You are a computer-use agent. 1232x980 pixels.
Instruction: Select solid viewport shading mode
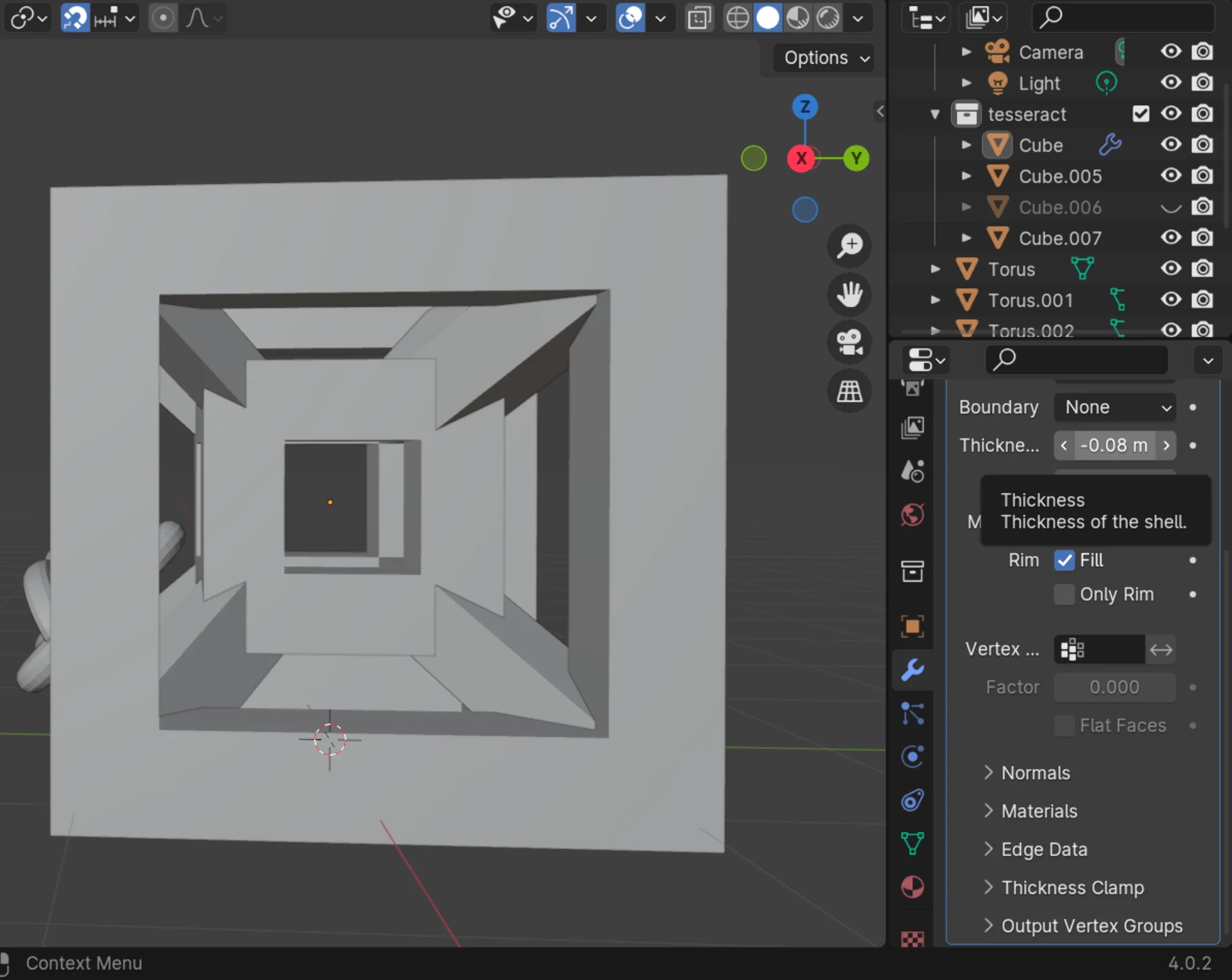click(767, 18)
